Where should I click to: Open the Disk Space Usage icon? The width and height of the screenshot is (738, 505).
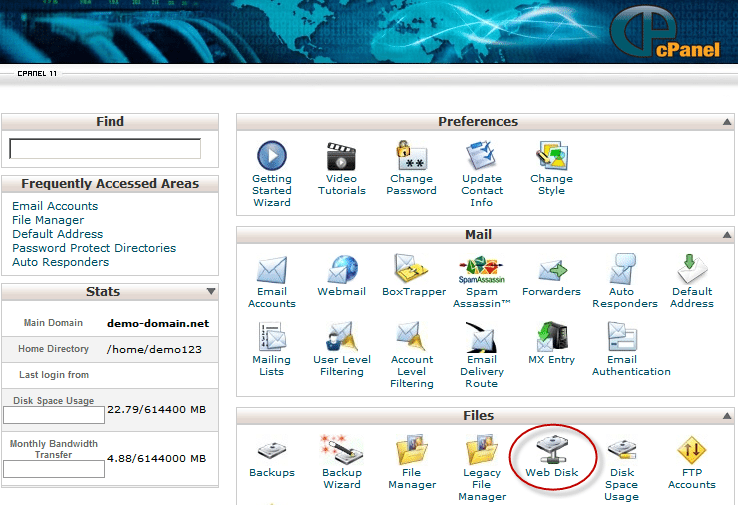click(x=621, y=450)
